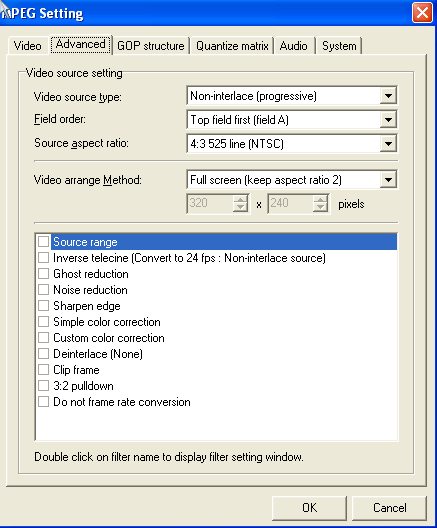Open the GOP structure tab
This screenshot has height=528, width=437.
coord(151,46)
